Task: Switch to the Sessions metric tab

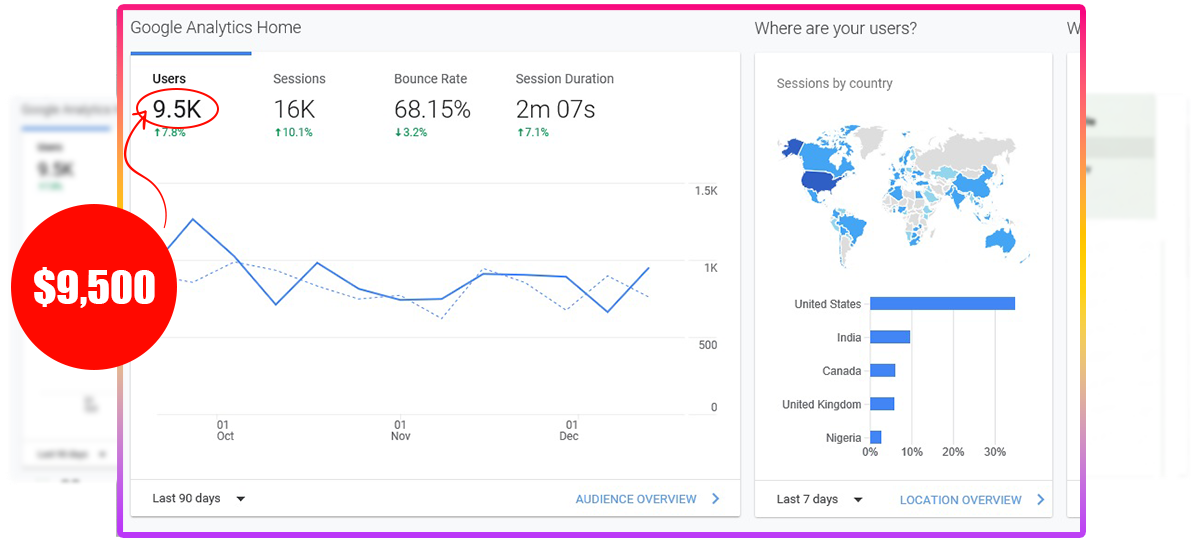Action: (299, 79)
